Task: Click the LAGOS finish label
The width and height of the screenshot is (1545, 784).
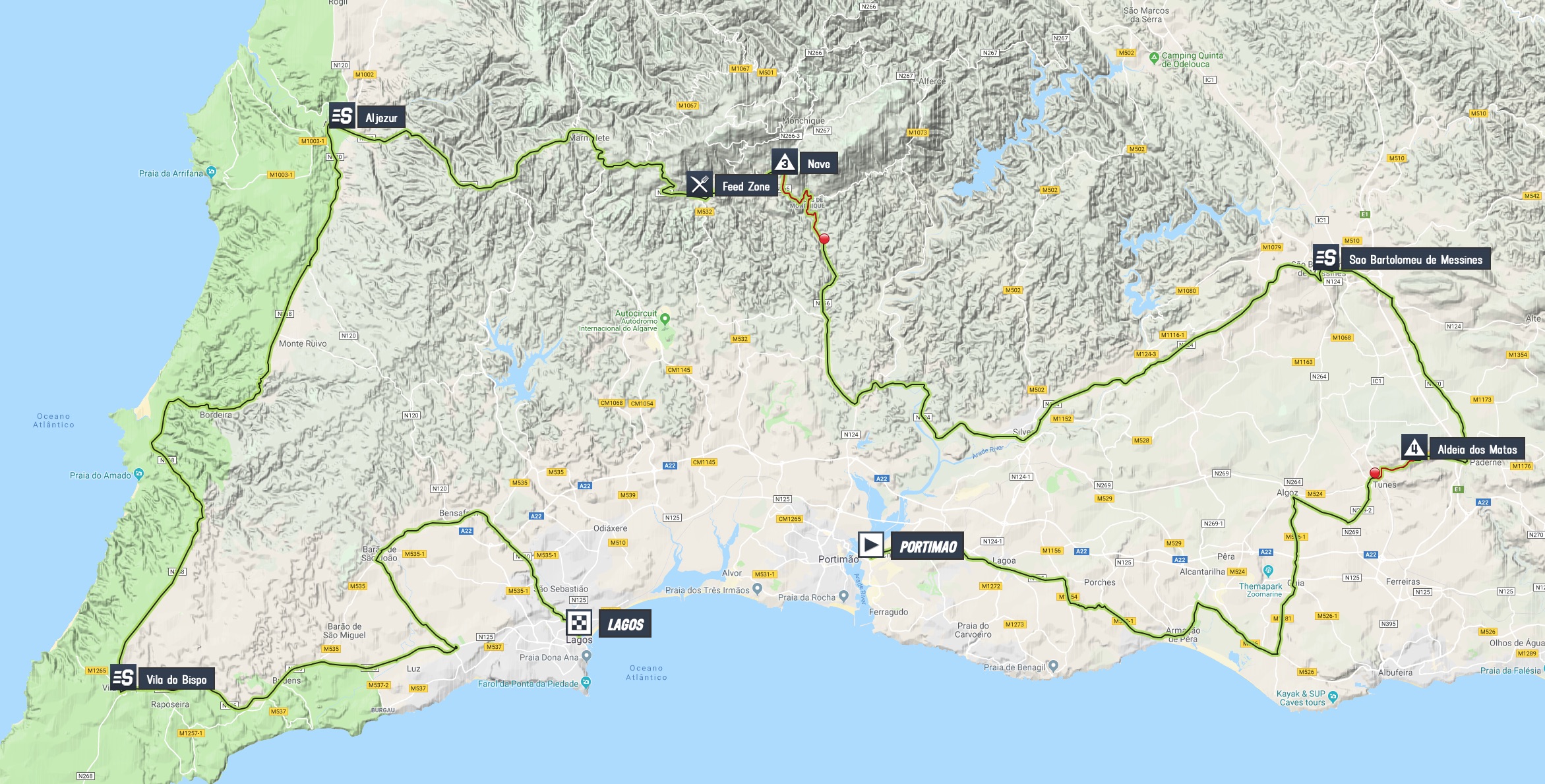Action: coord(625,624)
